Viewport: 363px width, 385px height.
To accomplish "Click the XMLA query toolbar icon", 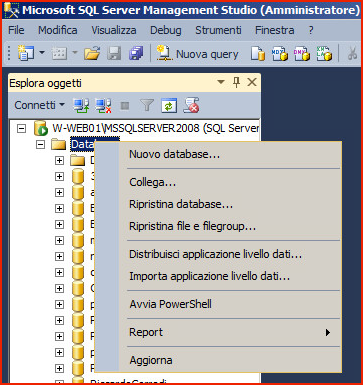I will coord(324,54).
